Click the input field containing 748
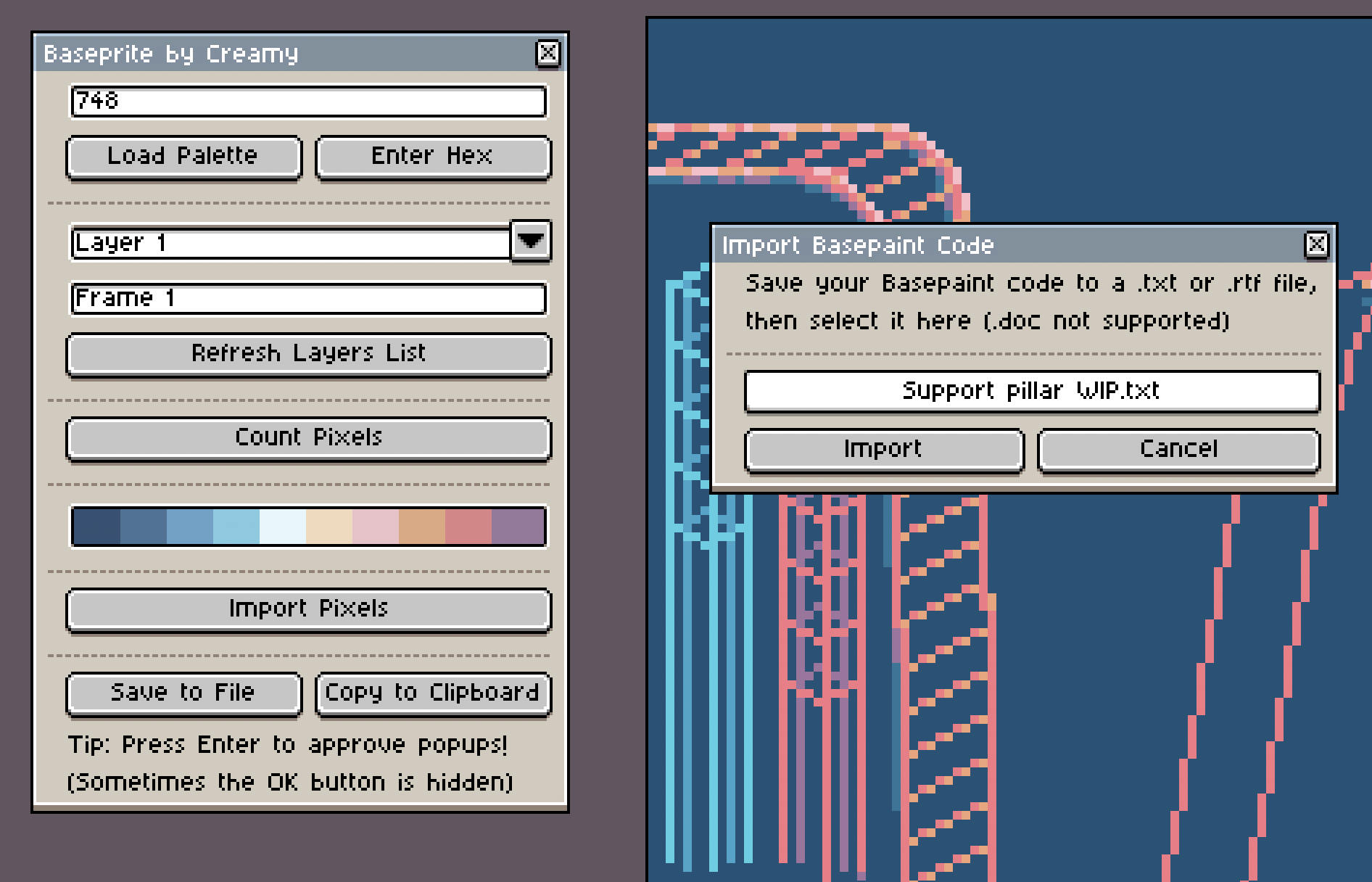Viewport: 1372px width, 882px height. (x=308, y=101)
